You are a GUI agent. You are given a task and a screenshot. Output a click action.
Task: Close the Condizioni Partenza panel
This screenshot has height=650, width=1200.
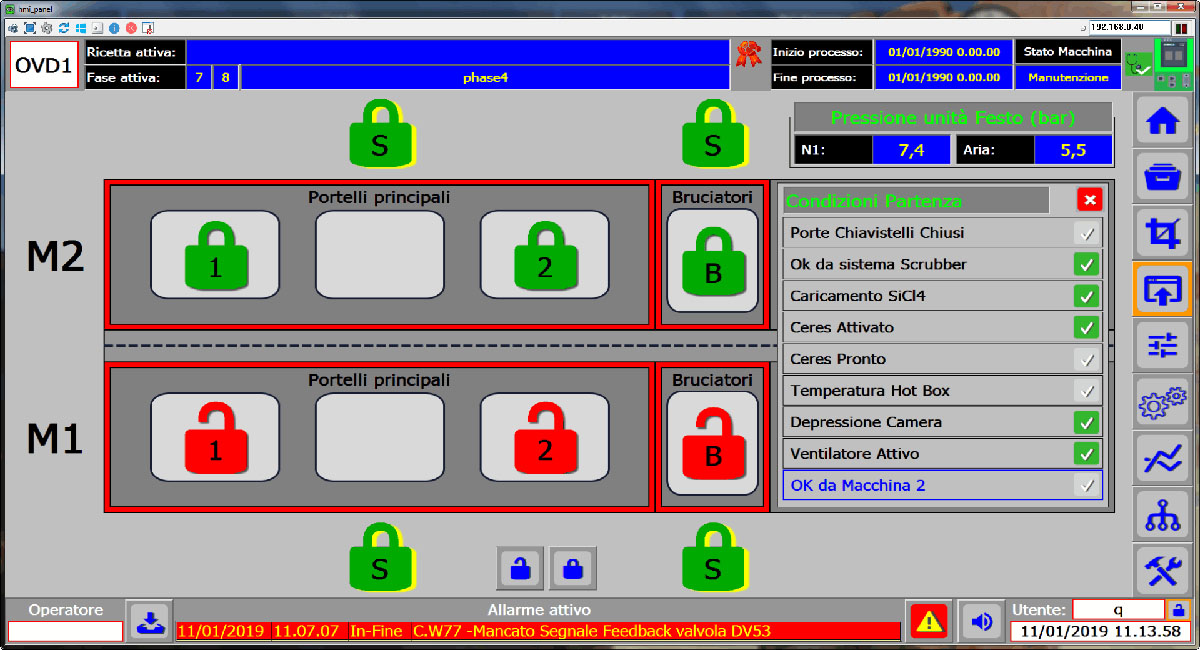tap(1089, 200)
